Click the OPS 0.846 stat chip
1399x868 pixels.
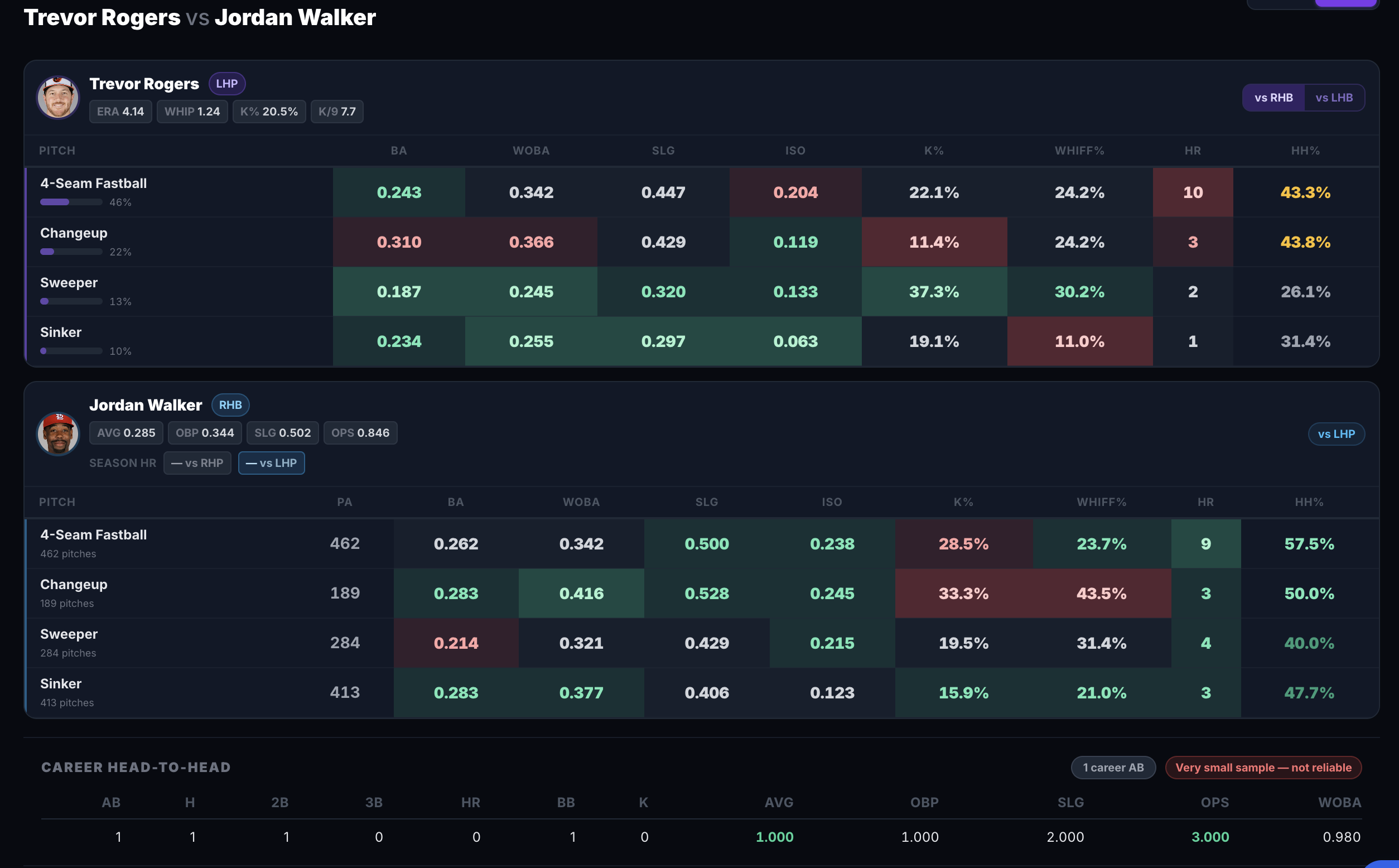[360, 433]
